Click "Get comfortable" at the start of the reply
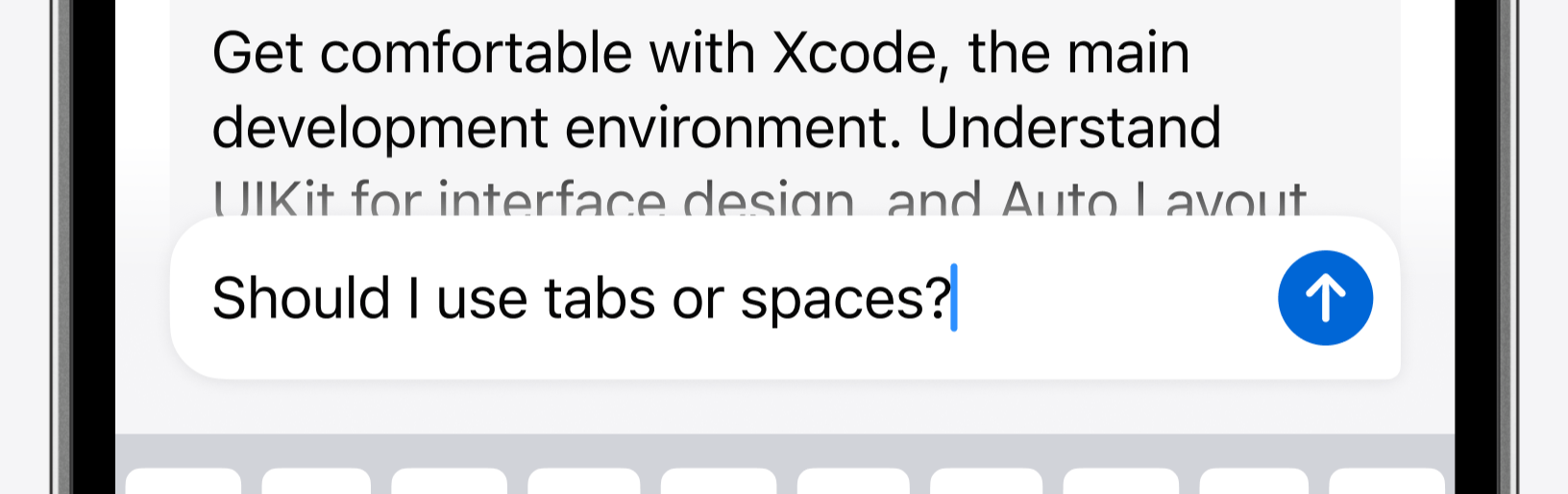This screenshot has height=494, width=1568. tap(422, 53)
